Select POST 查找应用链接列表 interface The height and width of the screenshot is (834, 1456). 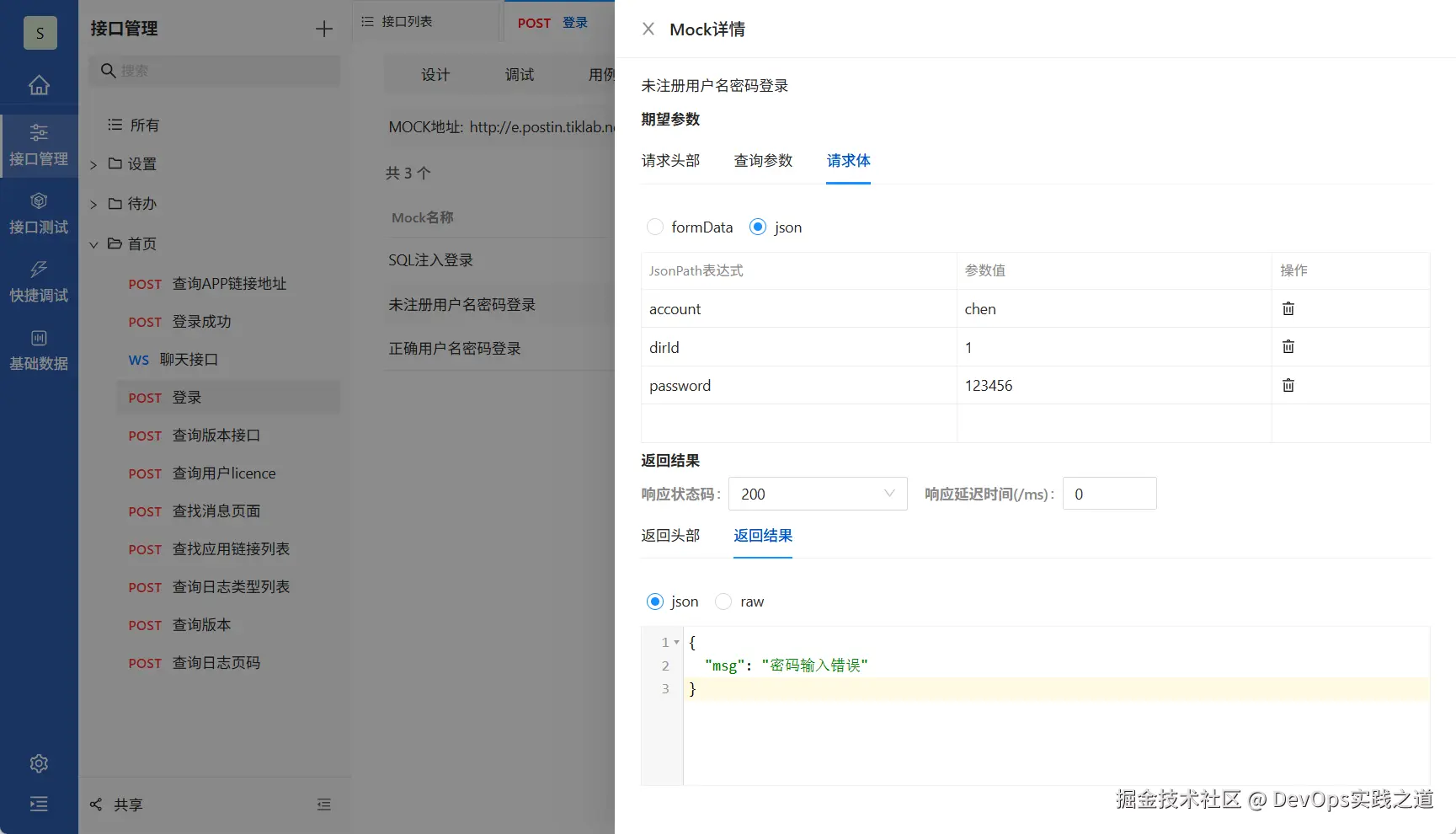click(x=228, y=549)
